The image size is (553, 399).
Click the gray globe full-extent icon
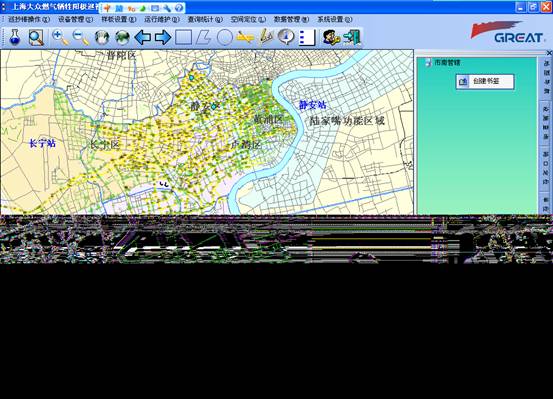coord(102,37)
